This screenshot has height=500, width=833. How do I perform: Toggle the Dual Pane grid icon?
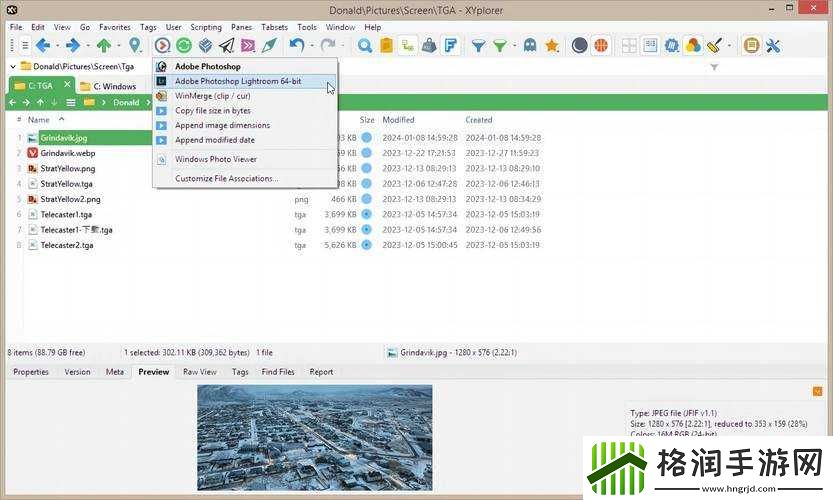pos(629,46)
